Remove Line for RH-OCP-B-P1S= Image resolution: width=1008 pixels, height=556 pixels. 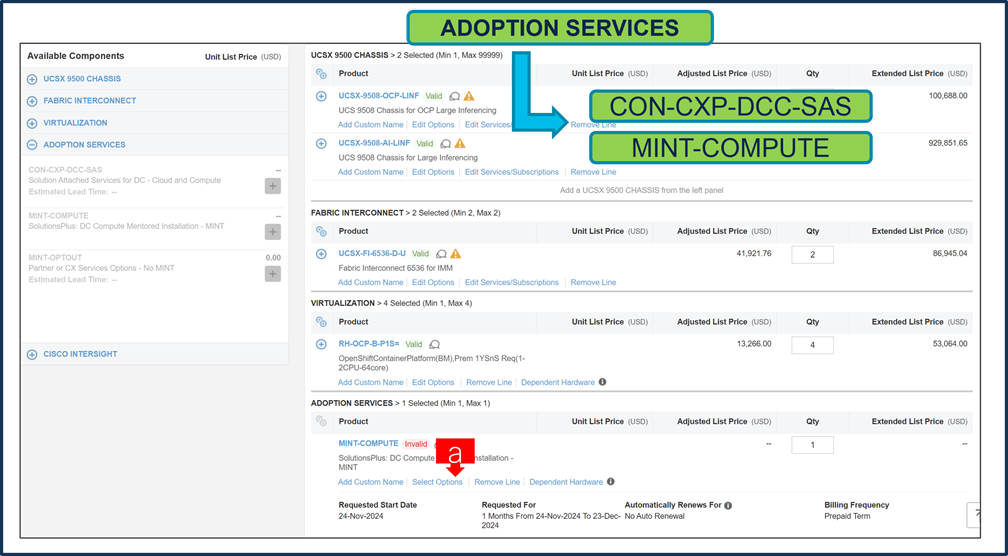[489, 382]
